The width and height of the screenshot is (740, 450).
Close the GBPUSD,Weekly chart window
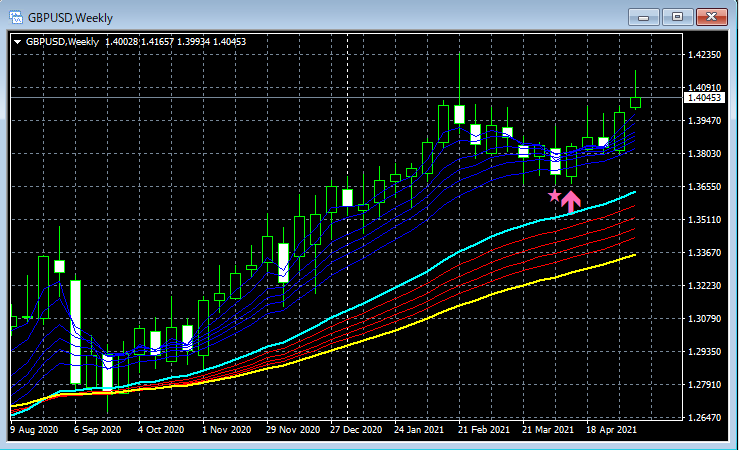click(712, 17)
